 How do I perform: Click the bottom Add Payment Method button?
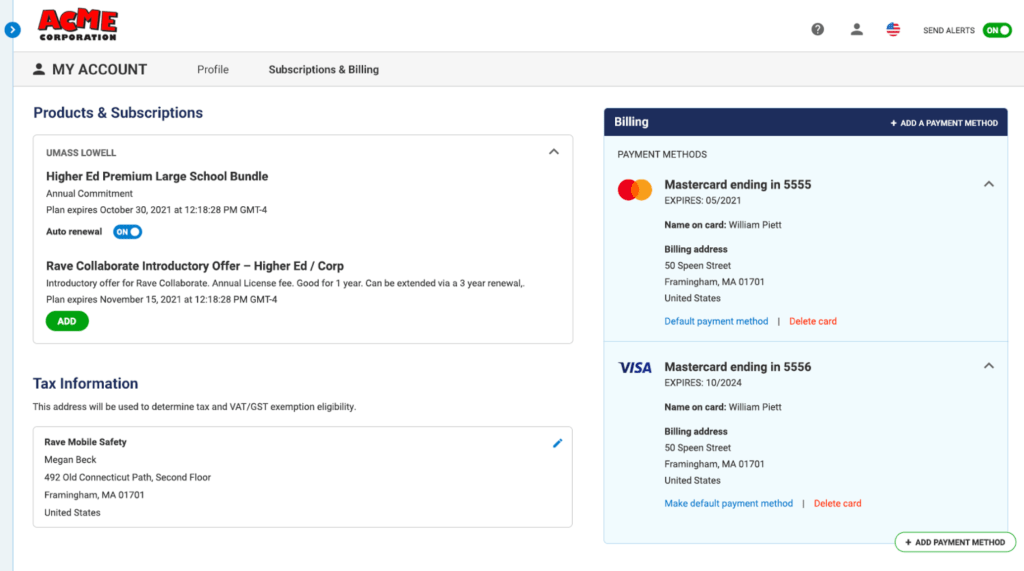click(954, 542)
